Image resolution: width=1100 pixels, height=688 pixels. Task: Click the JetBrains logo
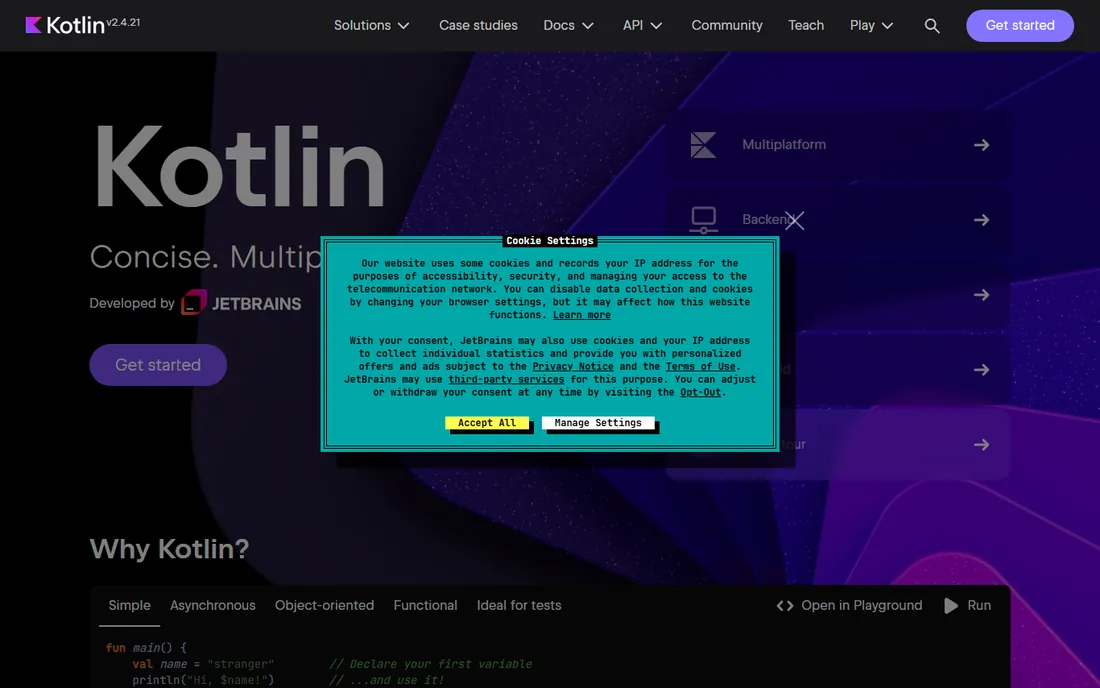click(x=241, y=303)
